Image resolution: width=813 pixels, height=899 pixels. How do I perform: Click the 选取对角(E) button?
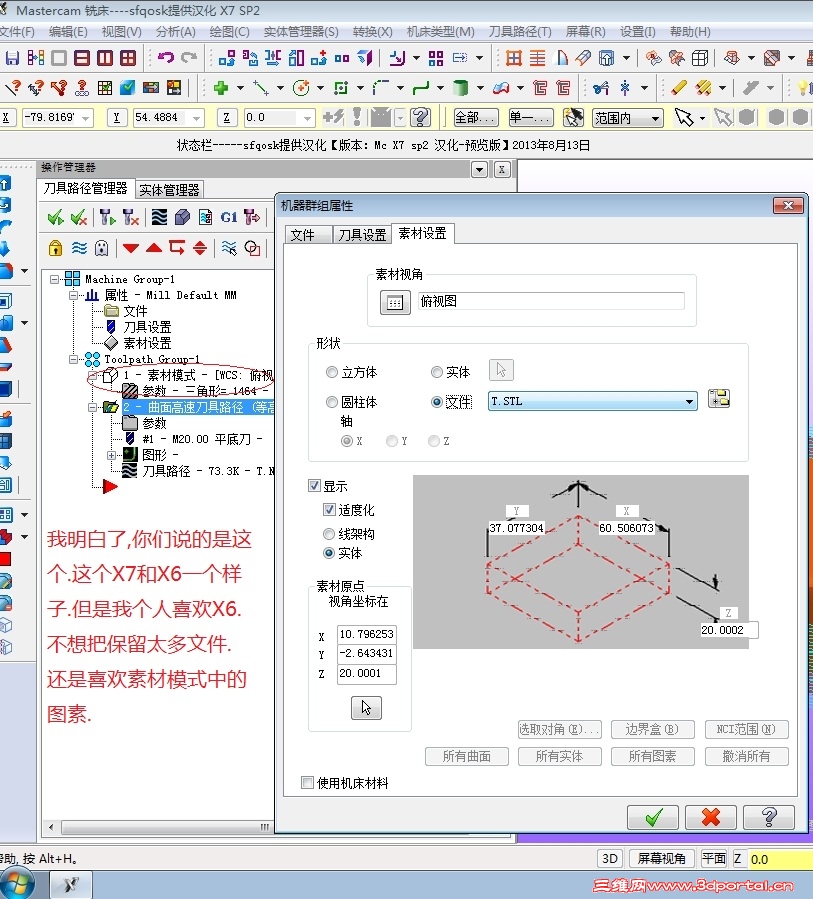tap(560, 729)
